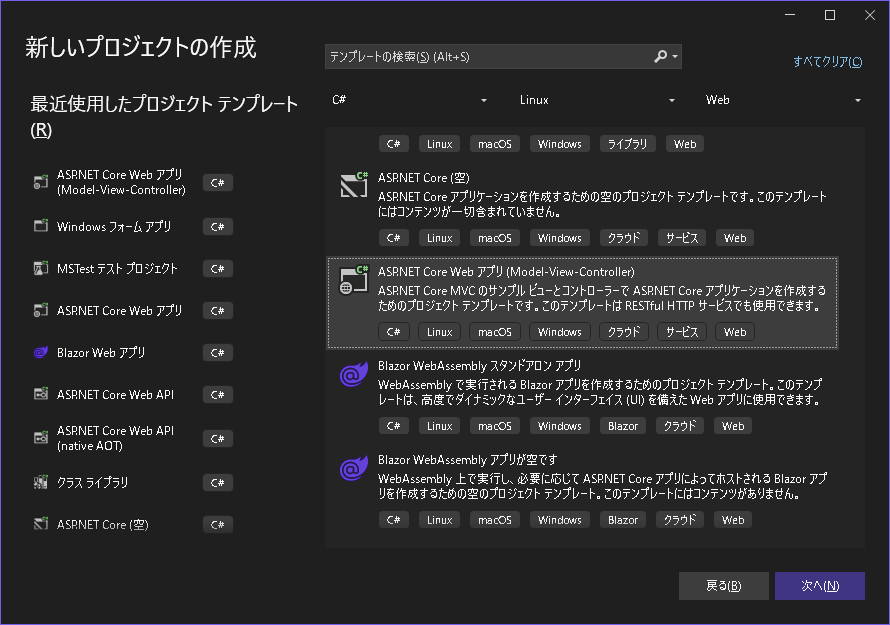This screenshot has height=625, width=890.
Task: Click ライブラリ tag in top tag row
Action: coord(627,144)
